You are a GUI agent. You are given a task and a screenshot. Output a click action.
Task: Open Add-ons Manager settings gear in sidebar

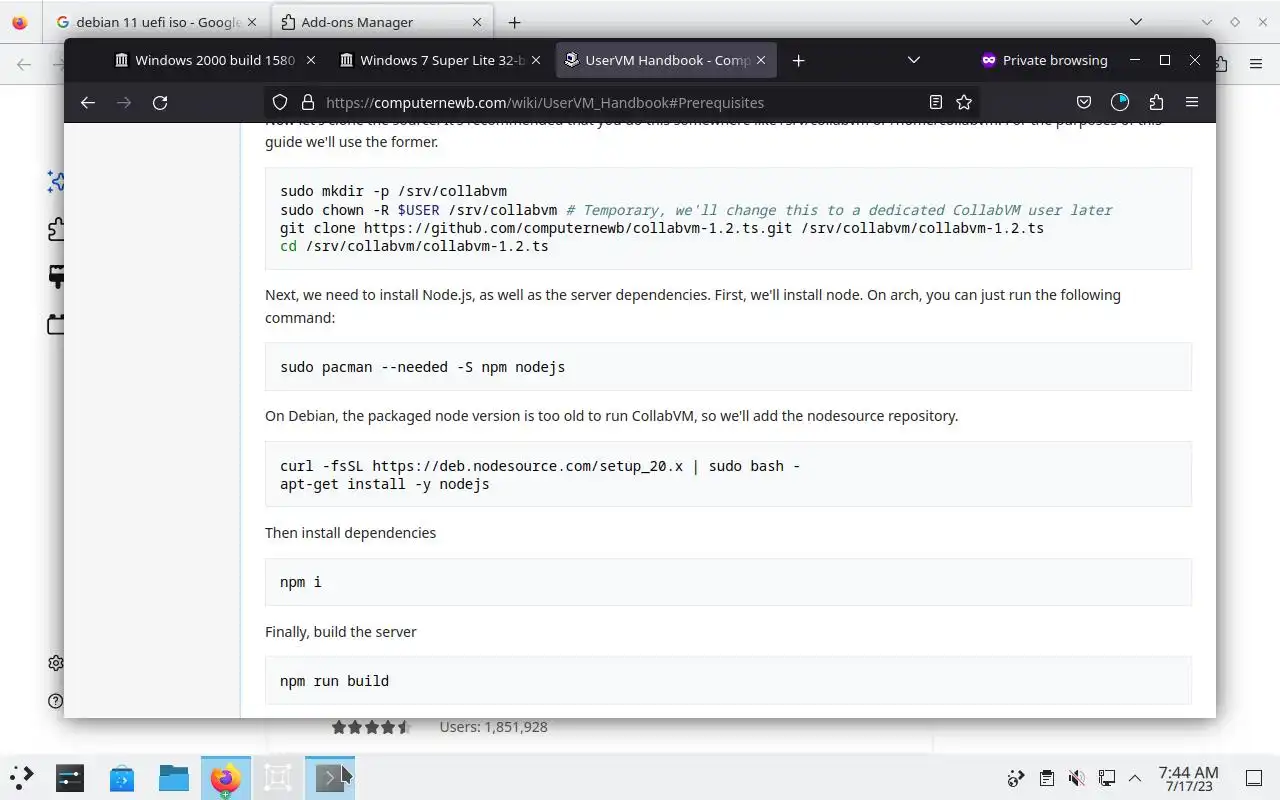tap(56, 663)
